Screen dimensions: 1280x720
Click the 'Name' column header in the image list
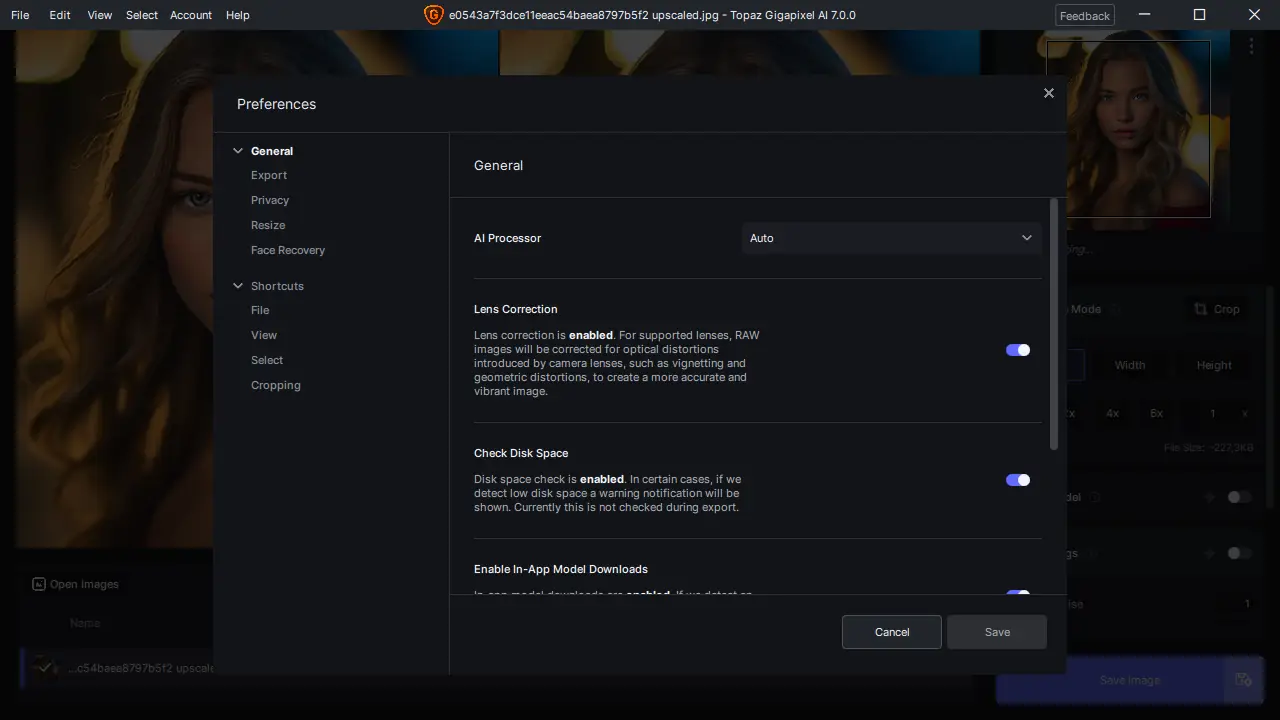pyautogui.click(x=85, y=623)
